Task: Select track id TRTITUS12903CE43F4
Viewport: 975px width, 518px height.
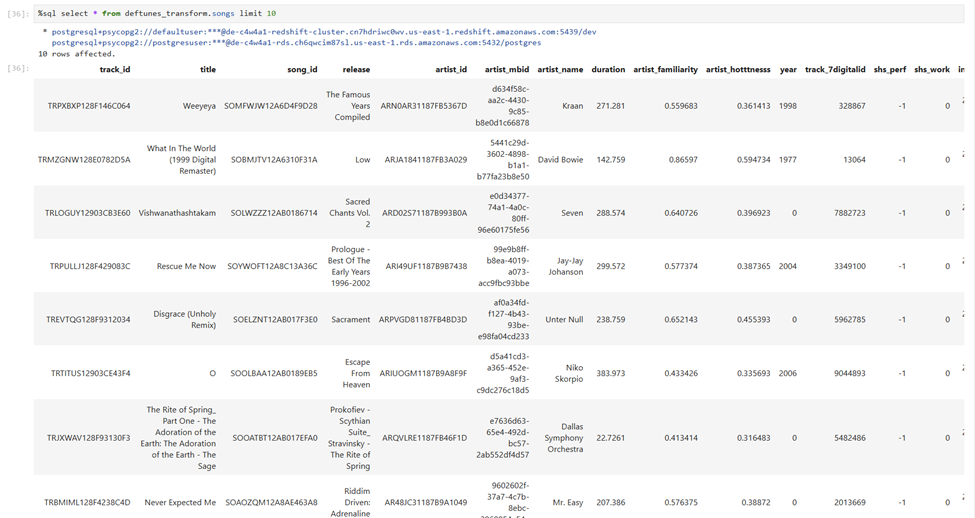Action: (91, 374)
